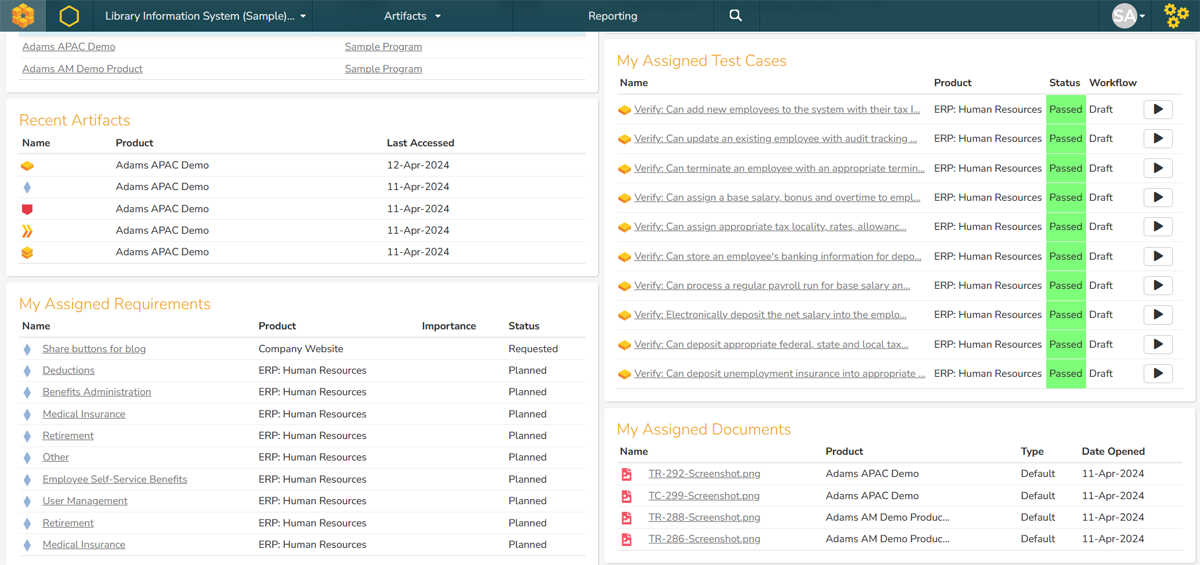The width and height of the screenshot is (1200, 565).
Task: Click the Spira logo in the top-left corner
Action: pyautogui.click(x=23, y=16)
